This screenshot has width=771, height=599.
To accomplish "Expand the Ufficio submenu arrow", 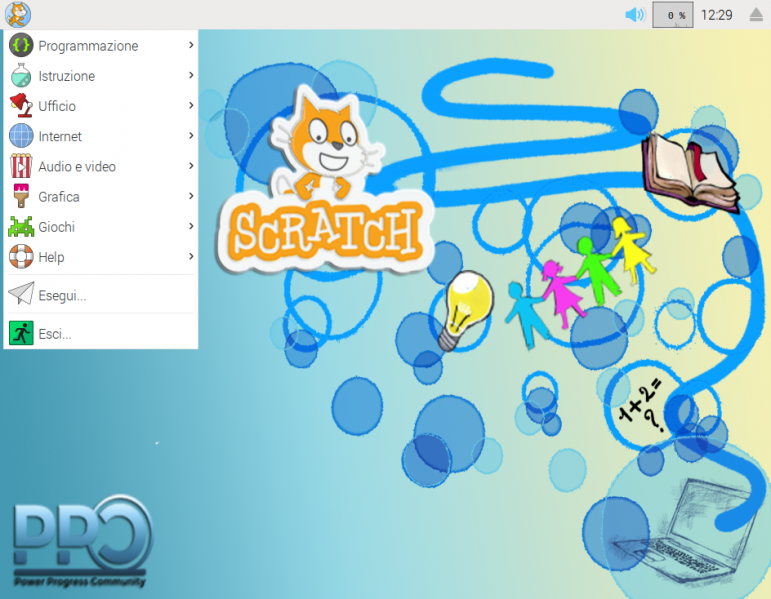I will point(191,105).
